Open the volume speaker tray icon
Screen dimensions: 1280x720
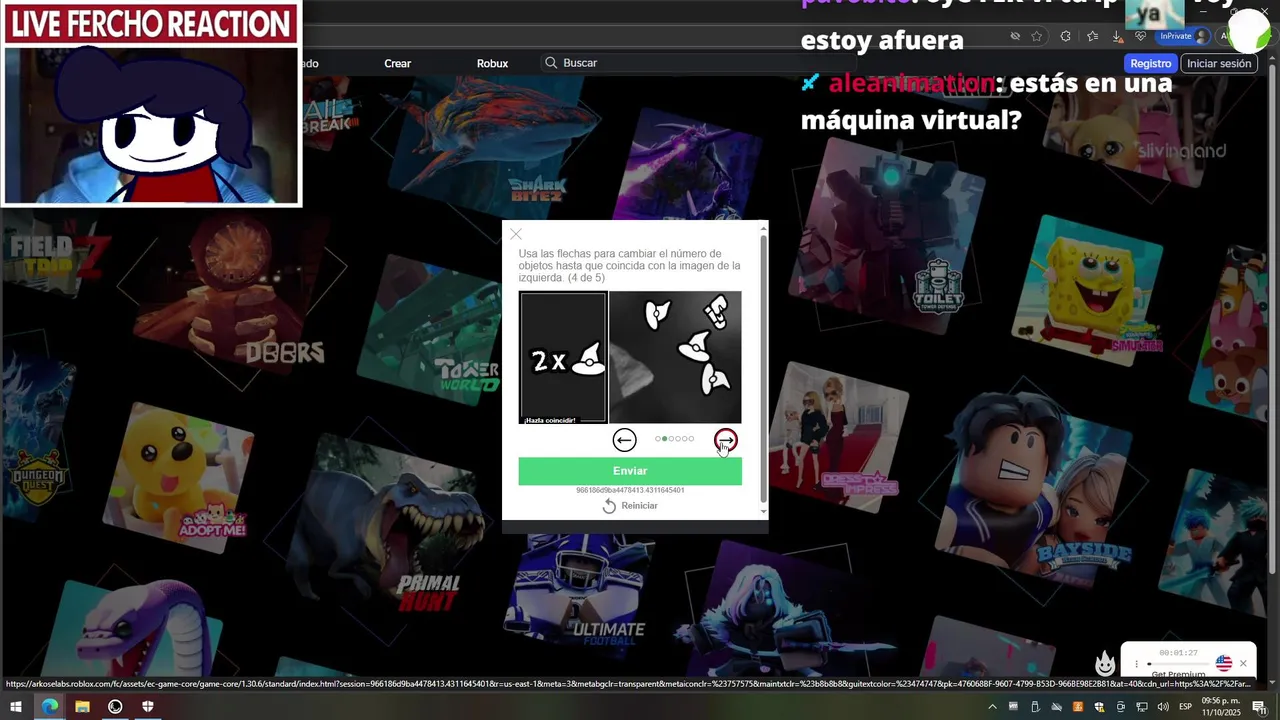click(x=1163, y=707)
